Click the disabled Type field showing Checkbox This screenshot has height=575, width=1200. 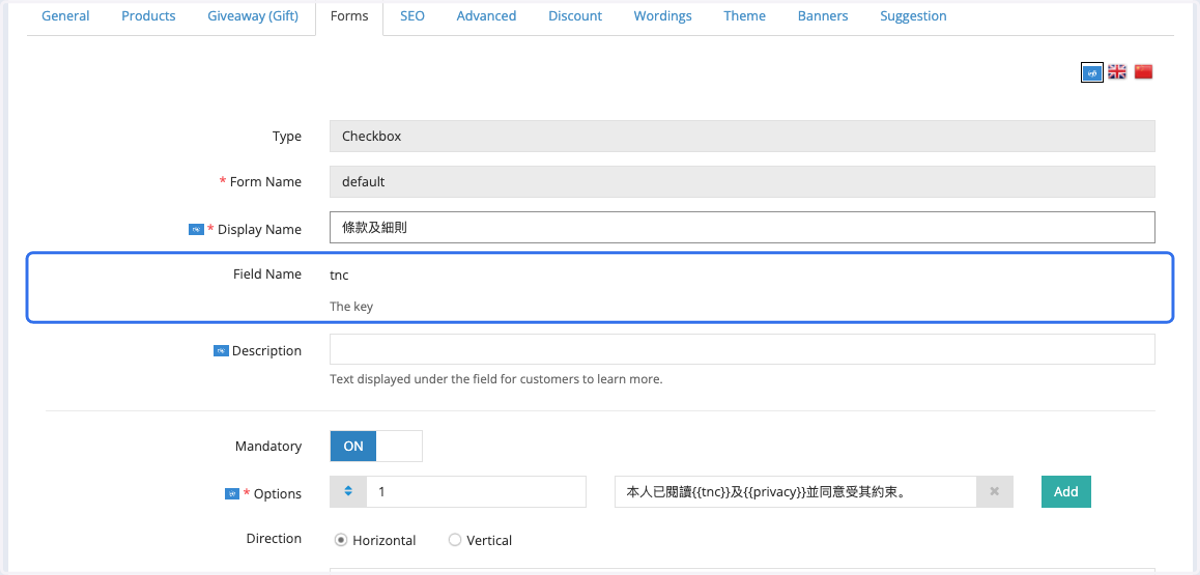(x=742, y=136)
